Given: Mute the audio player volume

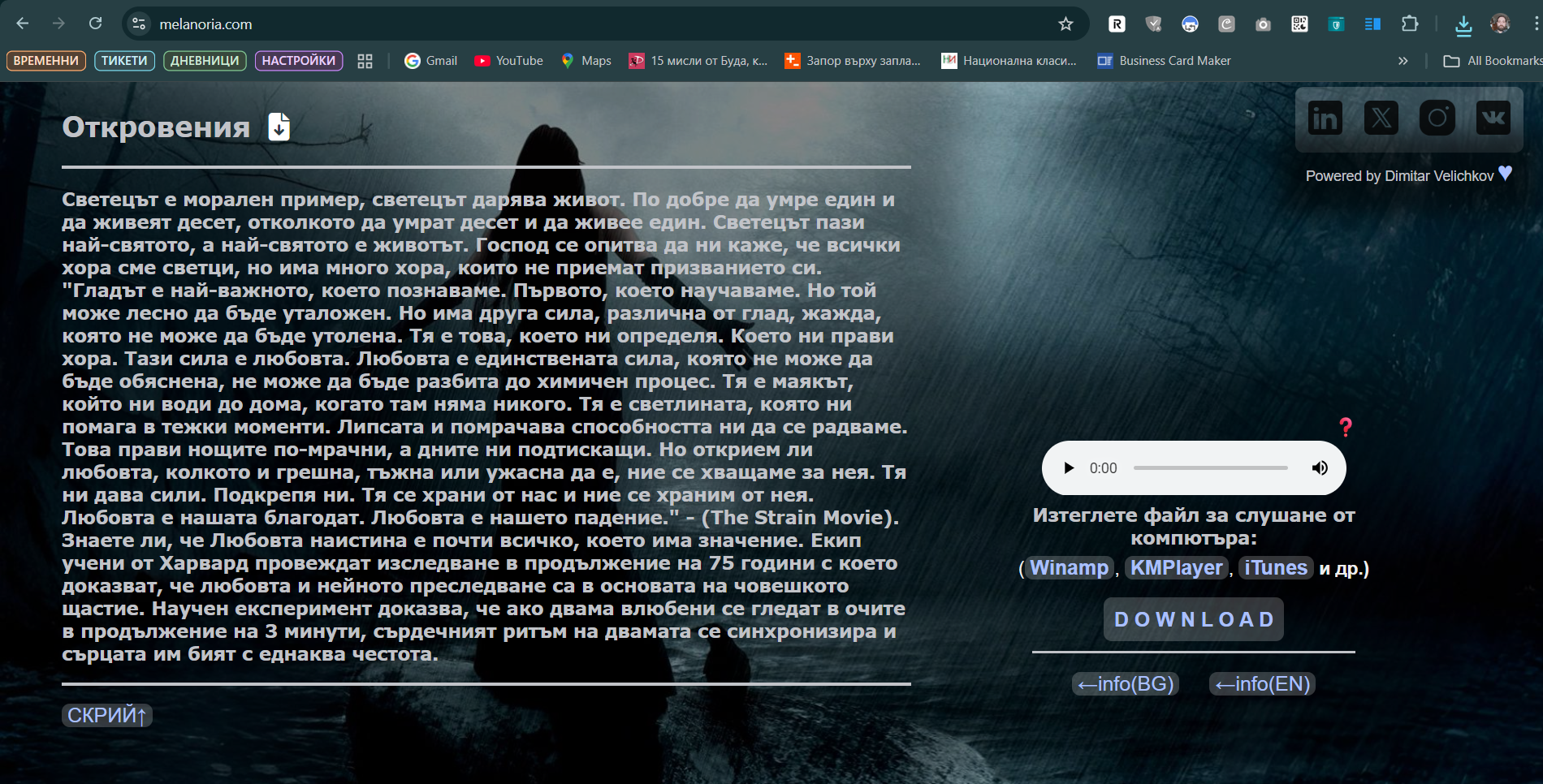Looking at the screenshot, I should (1320, 468).
